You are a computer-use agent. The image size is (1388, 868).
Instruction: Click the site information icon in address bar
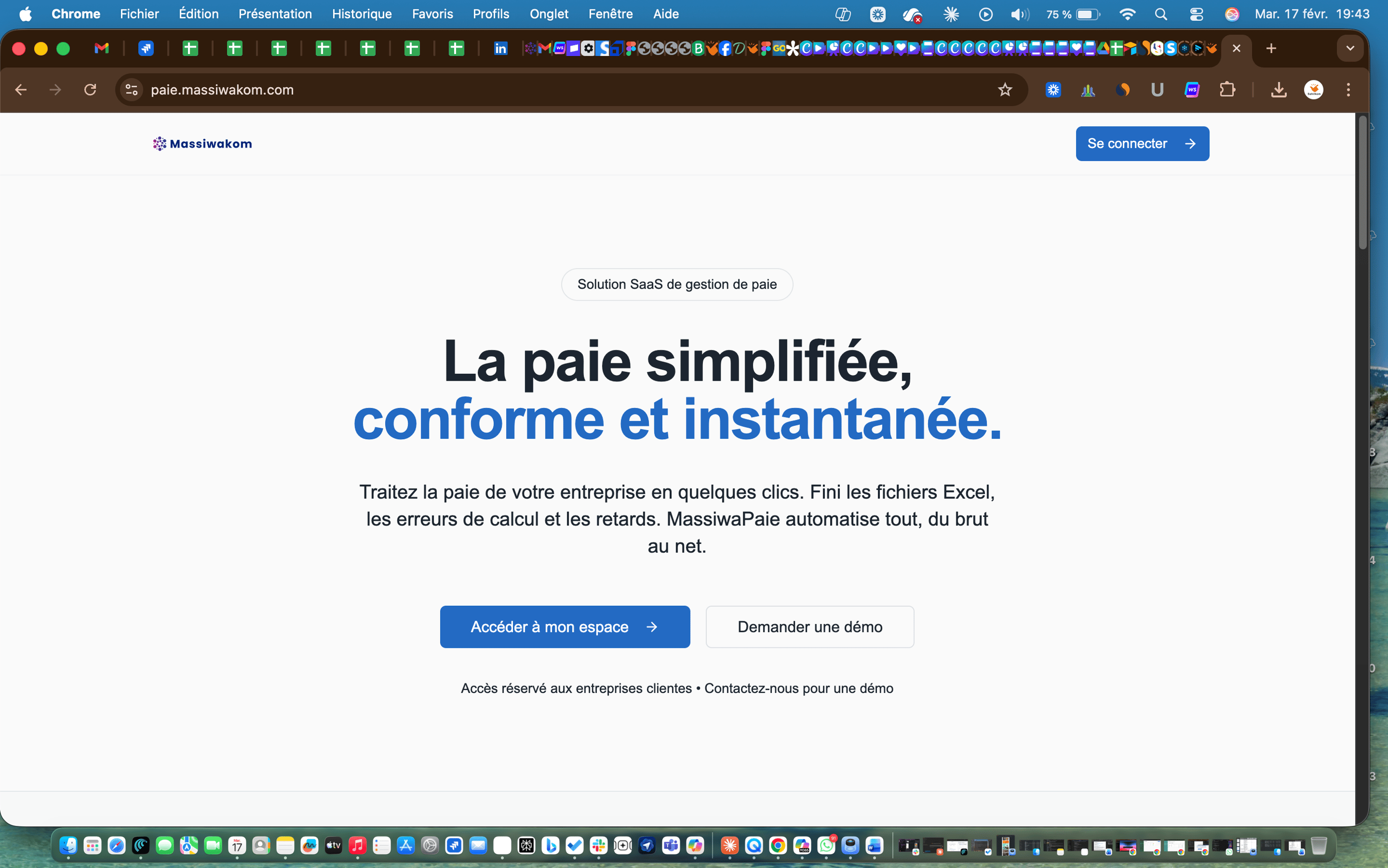tap(131, 90)
